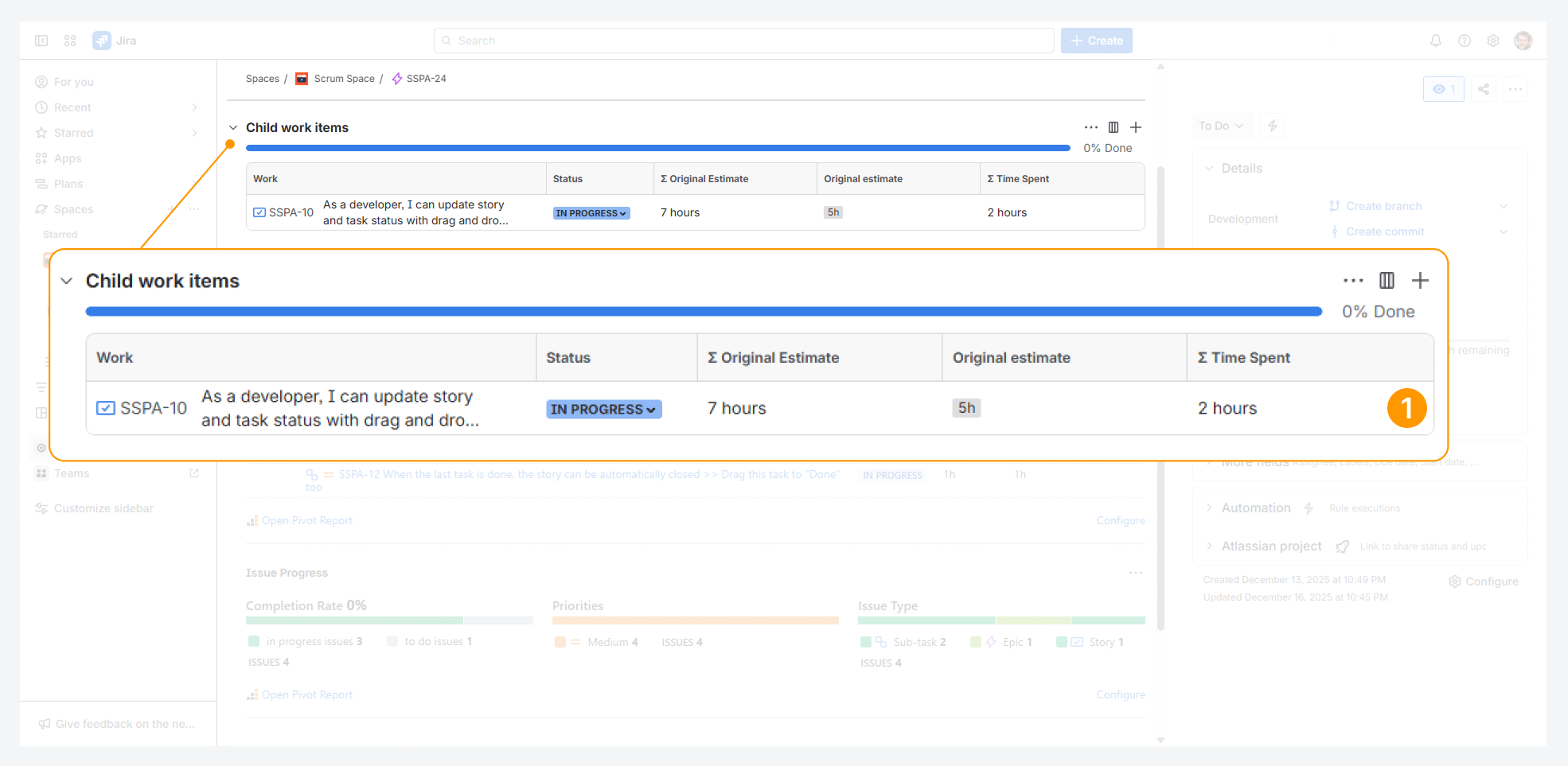The width and height of the screenshot is (1568, 766).
Task: Click the 5h original estimate badge in enlarged row
Action: [966, 408]
